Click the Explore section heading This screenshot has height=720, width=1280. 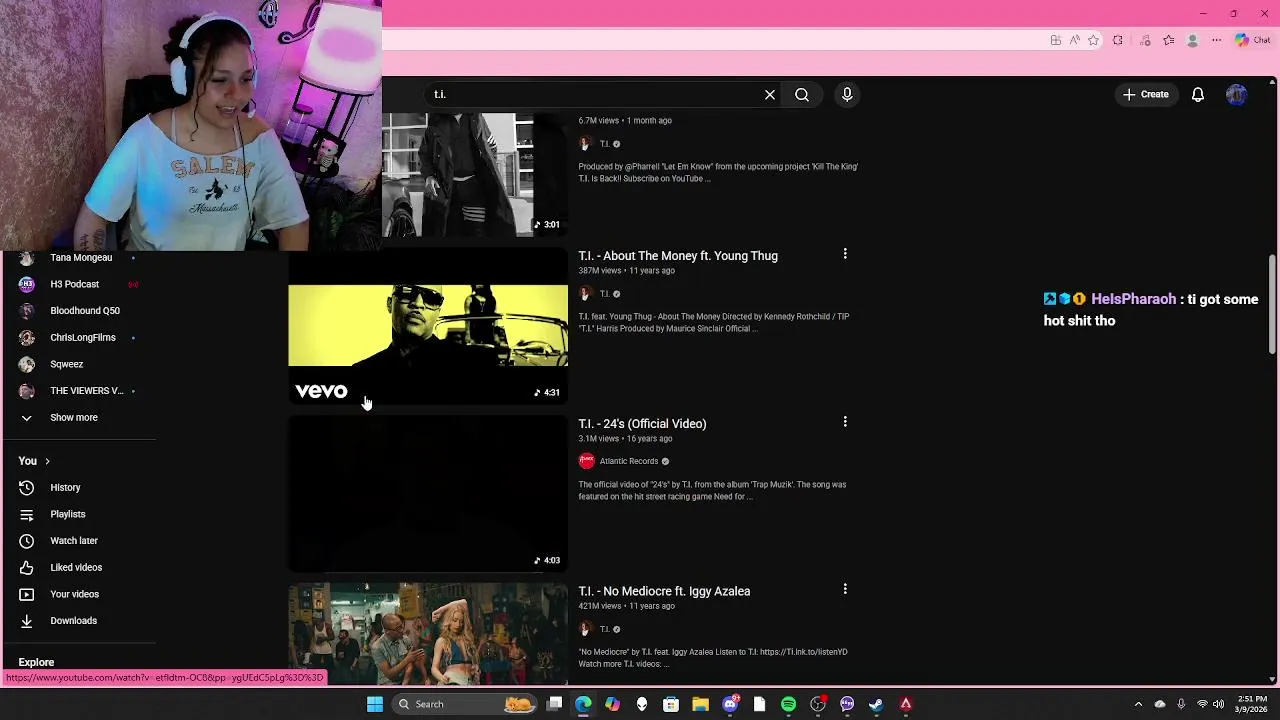[36, 662]
